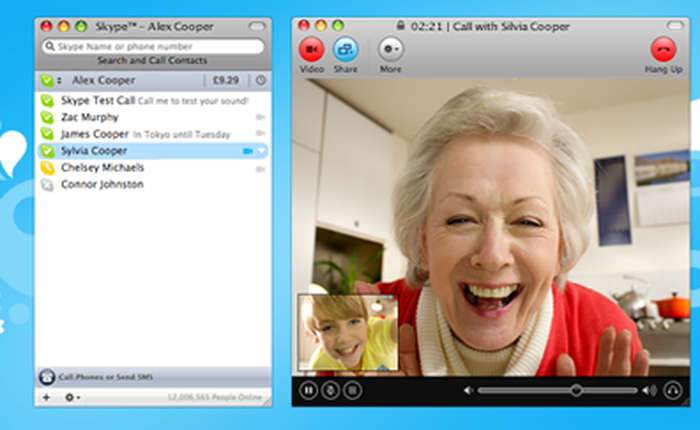The height and width of the screenshot is (430, 700).
Task: Hang up the call with Sylvia
Action: [x=663, y=48]
